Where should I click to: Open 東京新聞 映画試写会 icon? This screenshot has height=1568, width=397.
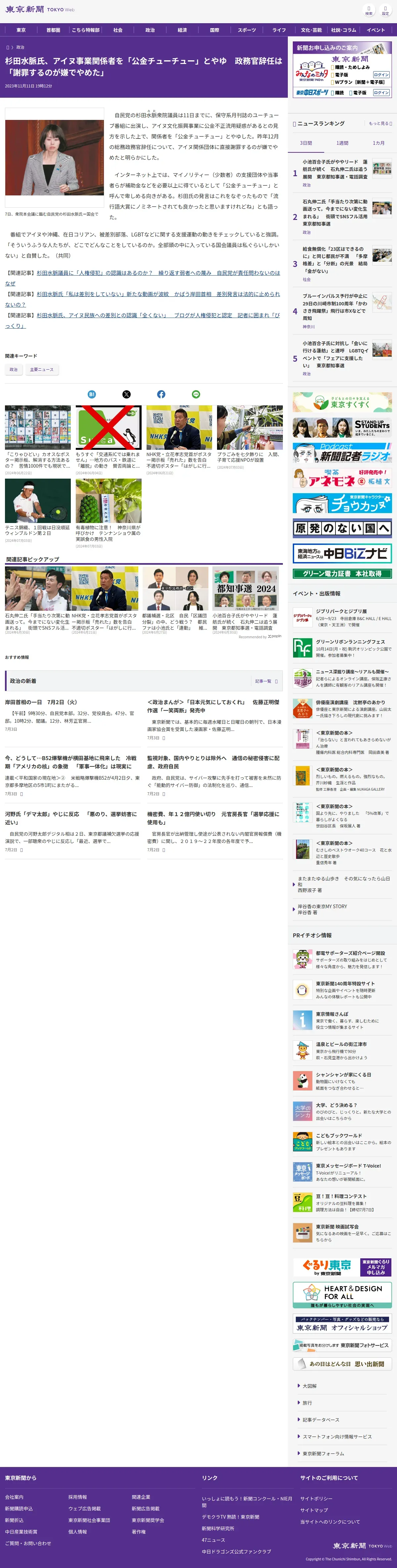(302, 1232)
